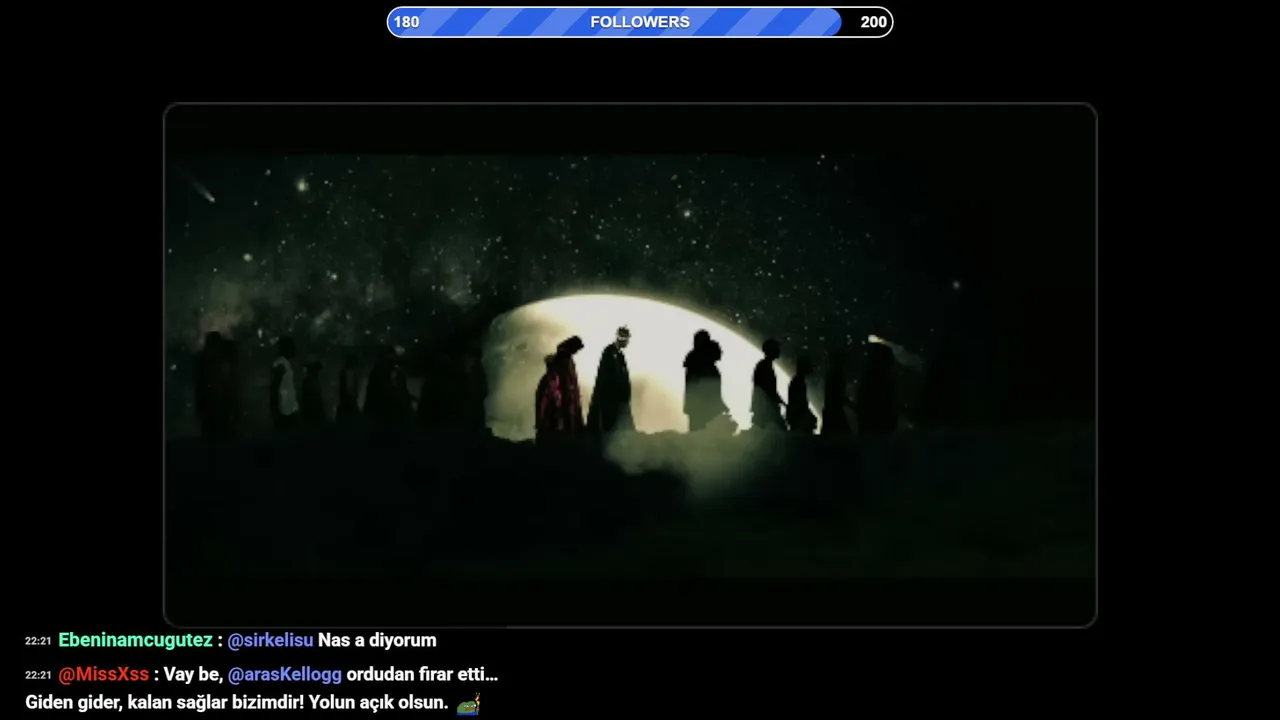Select the words "Vay be," in chat
The height and width of the screenshot is (720, 1280).
click(x=195, y=674)
